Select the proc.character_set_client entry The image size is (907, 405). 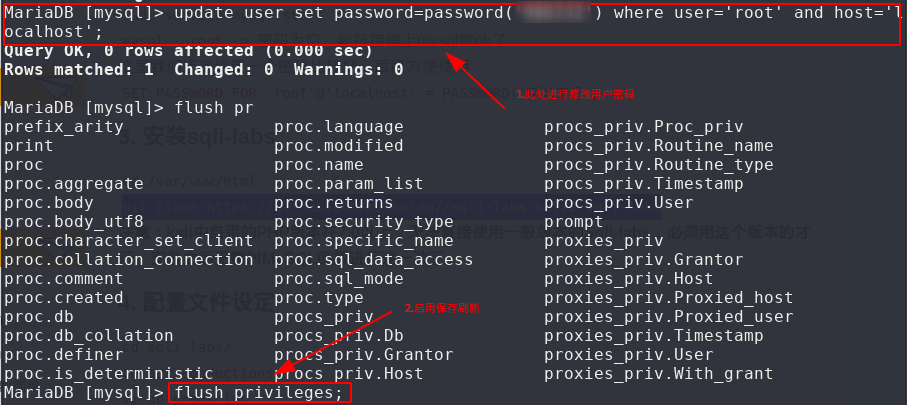[x=128, y=241]
